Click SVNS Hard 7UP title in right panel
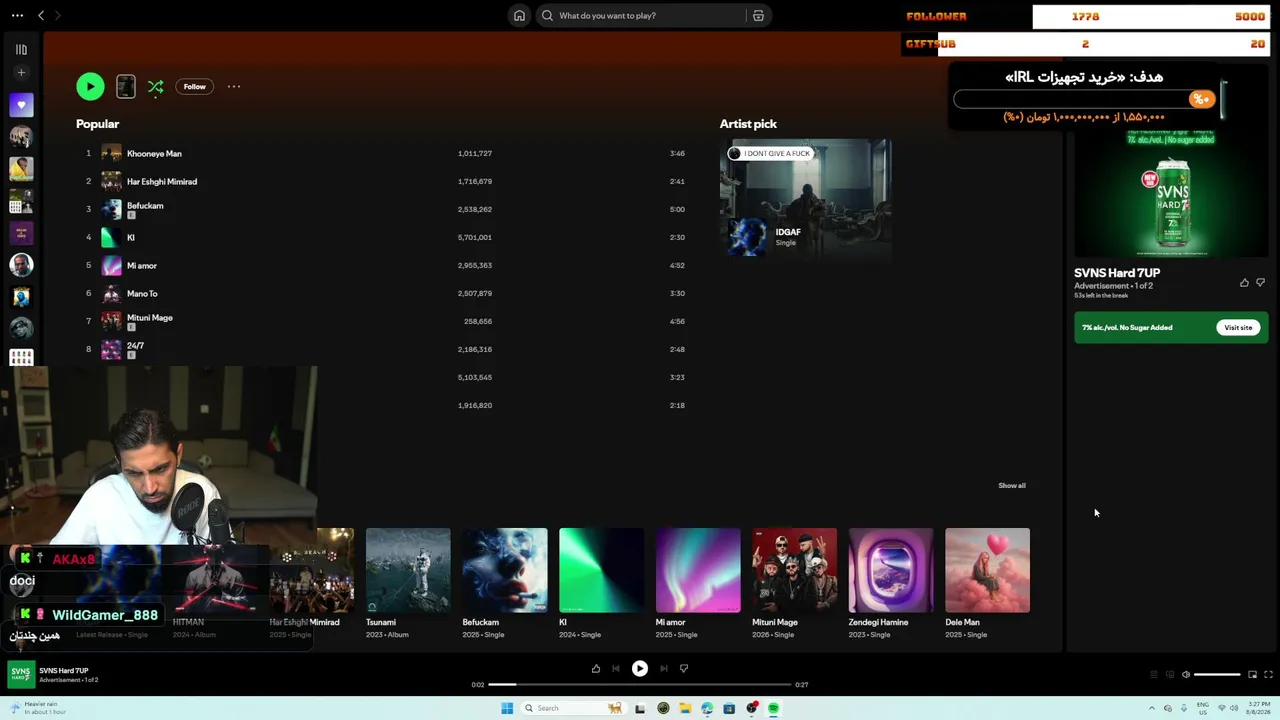 (1117, 273)
